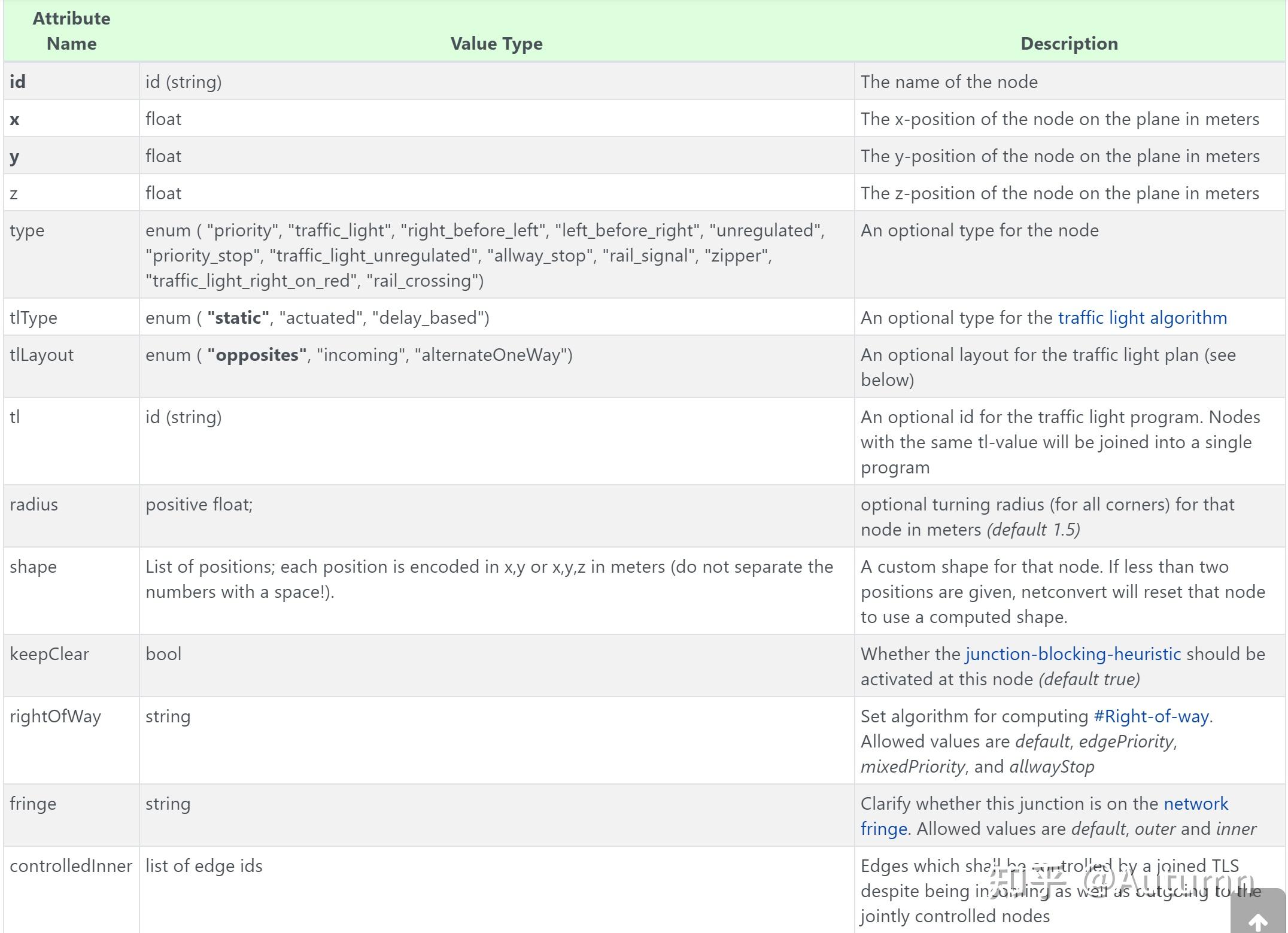
Task: Click the Description column header
Action: pos(1069,44)
